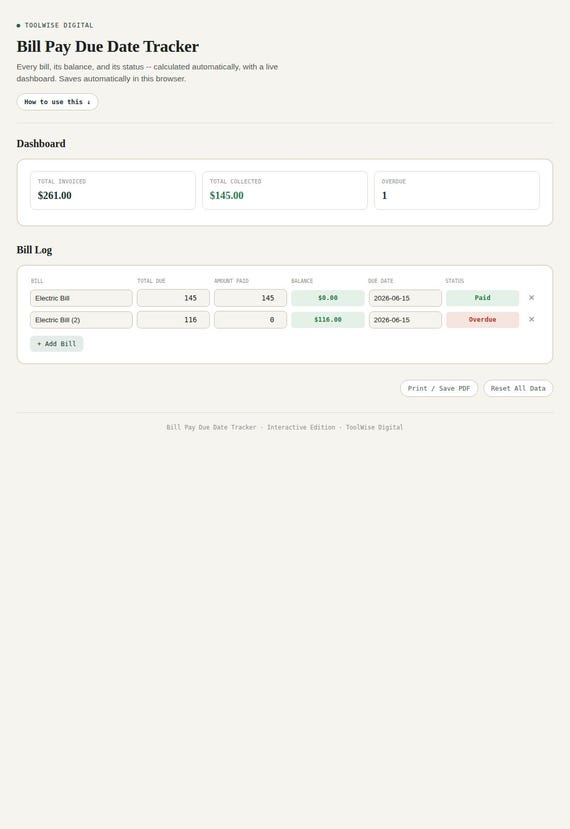Focus Amount Paid field showing 0
The image size is (570, 829).
[251, 320]
